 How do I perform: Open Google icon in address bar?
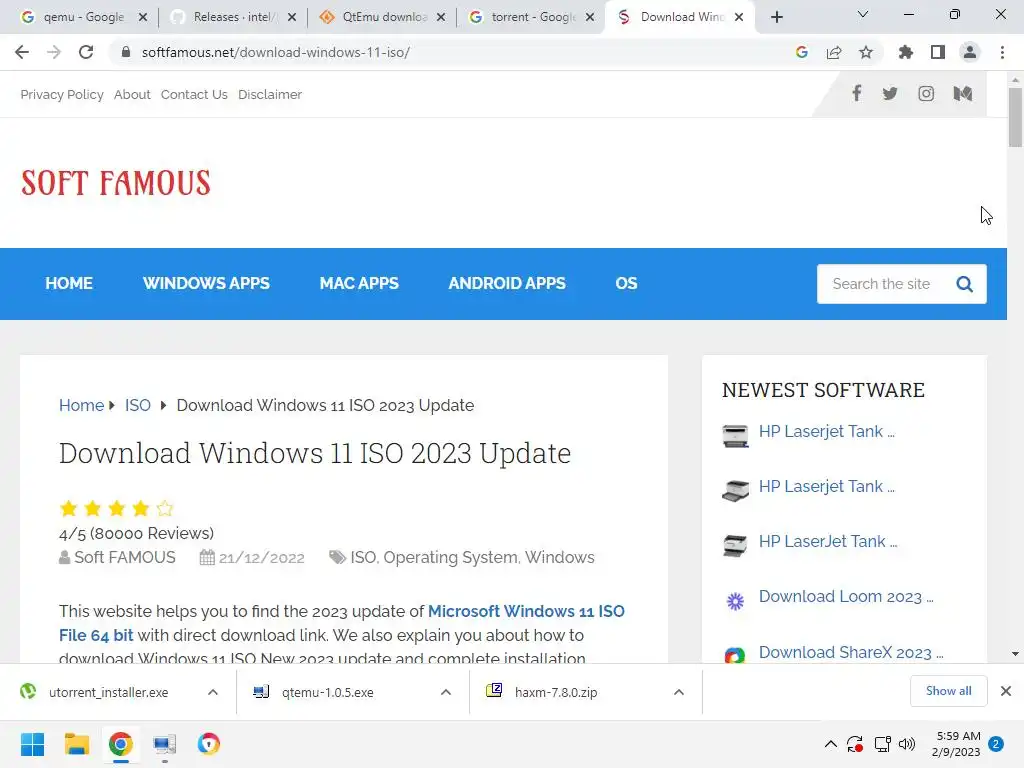pyautogui.click(x=802, y=52)
